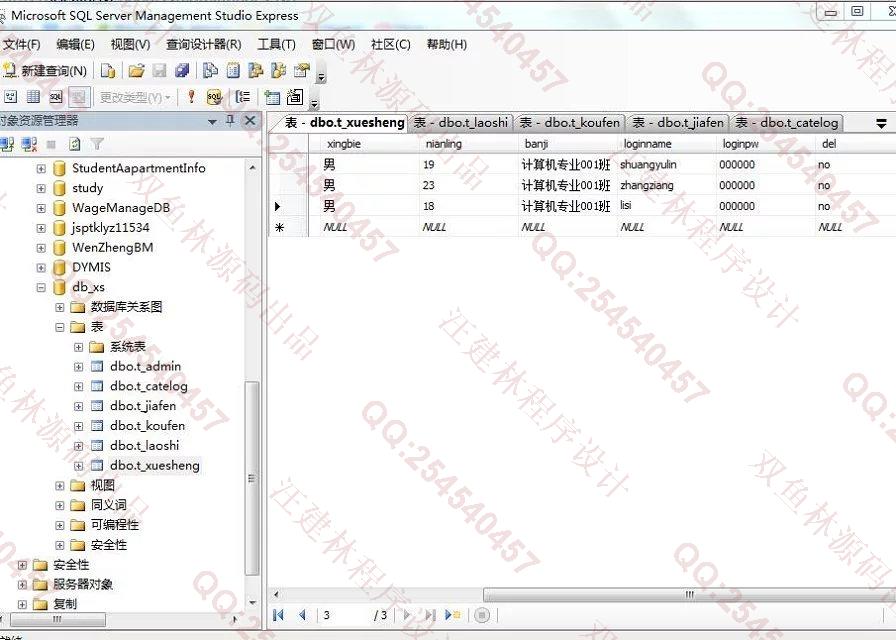Select the 数据库关系图 folder
Image resolution: width=896 pixels, height=640 pixels.
(x=126, y=307)
